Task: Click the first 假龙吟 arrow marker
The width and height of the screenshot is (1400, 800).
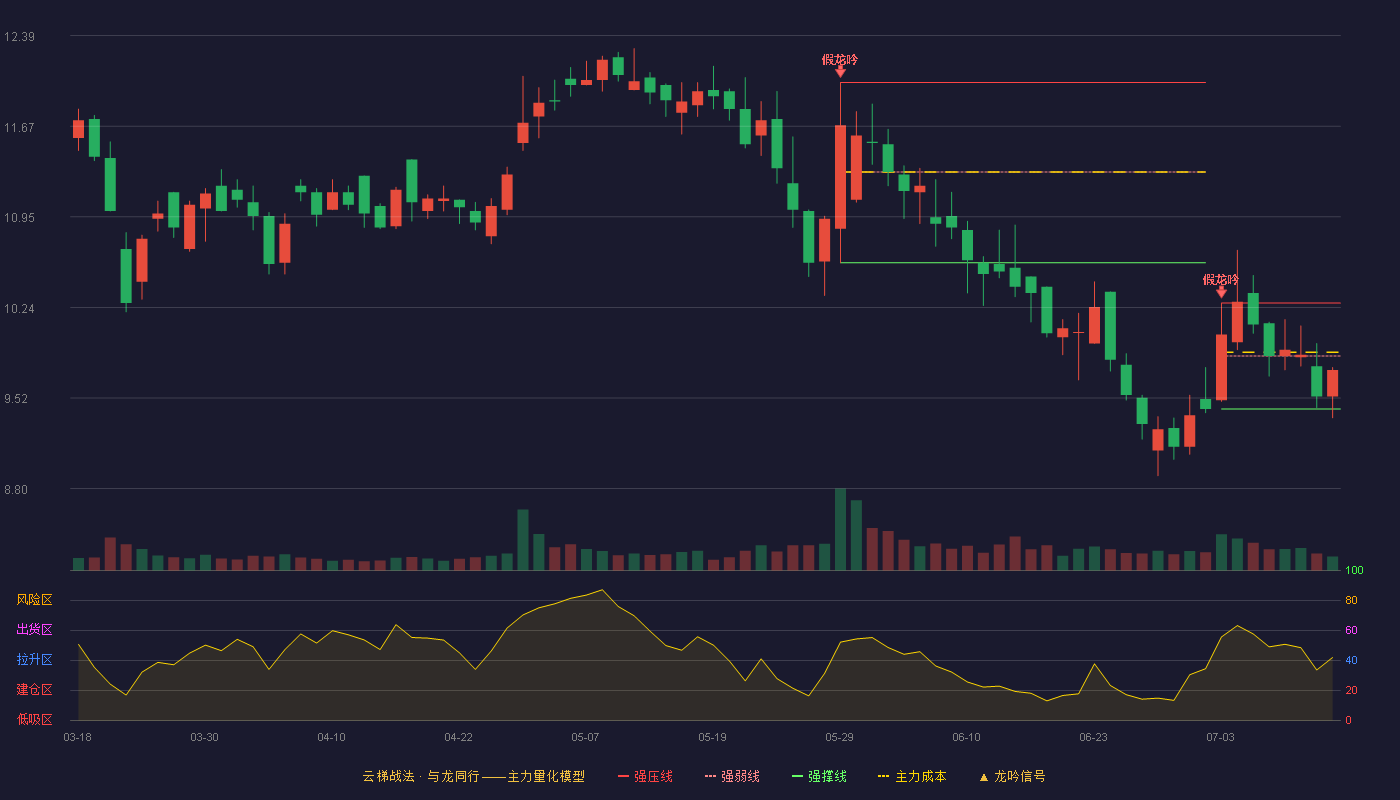Action: pos(840,71)
